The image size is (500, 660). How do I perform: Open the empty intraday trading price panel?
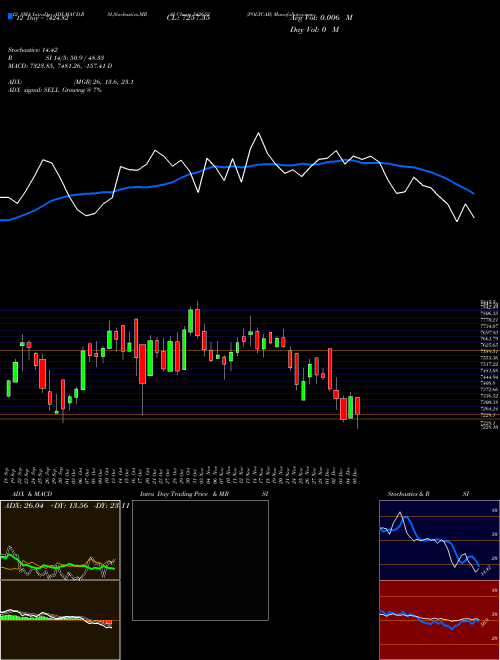(200, 560)
